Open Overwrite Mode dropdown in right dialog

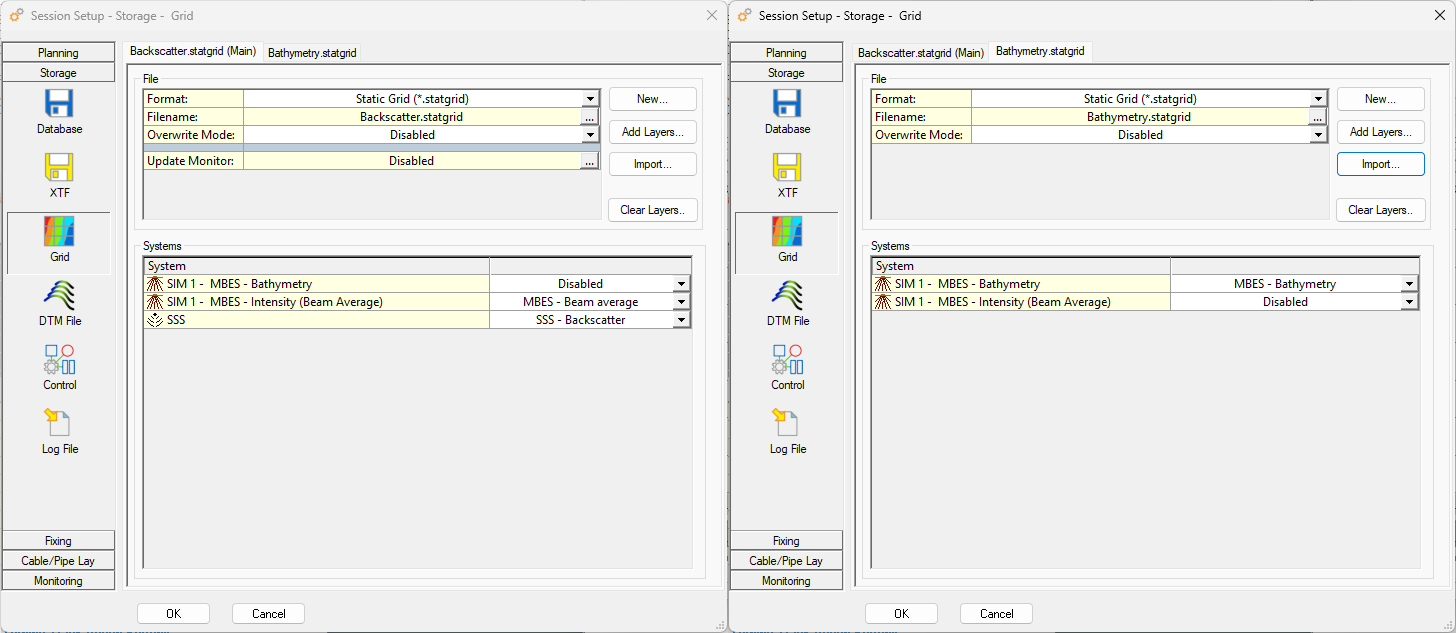click(x=1318, y=135)
